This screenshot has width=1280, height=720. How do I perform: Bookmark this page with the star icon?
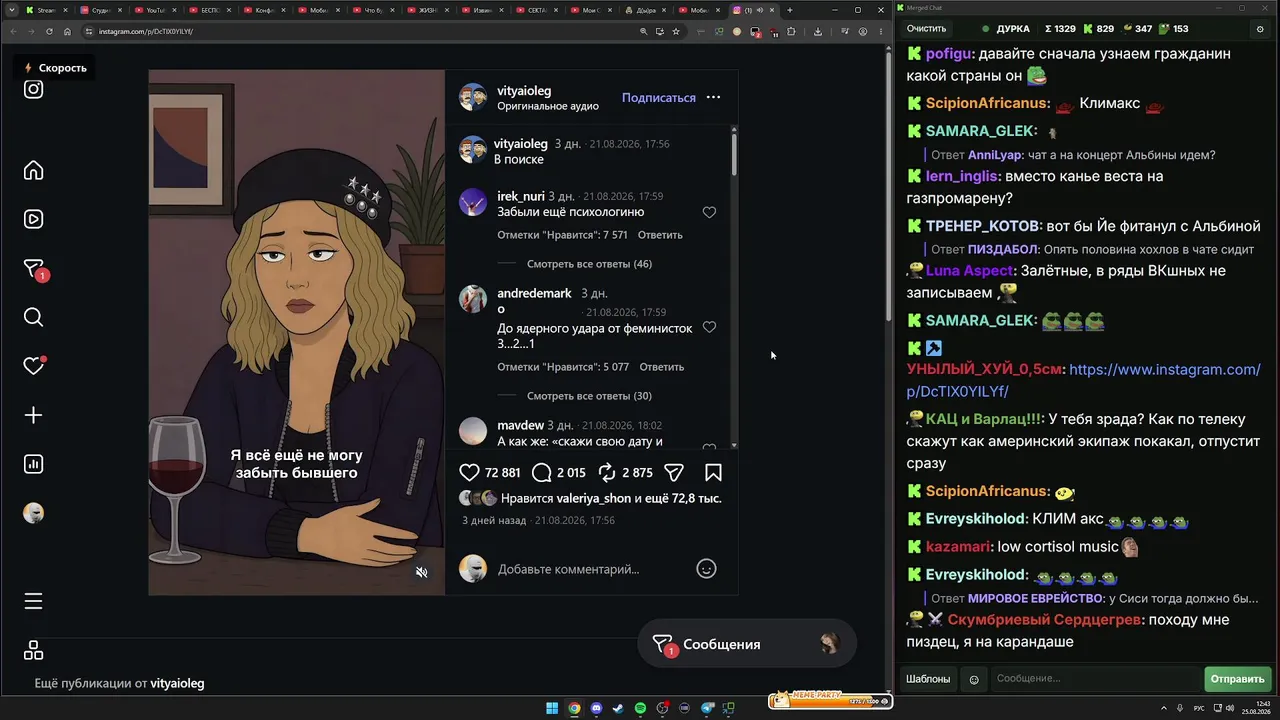[x=676, y=31]
